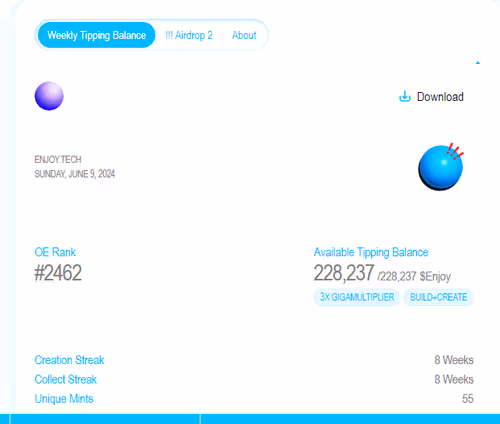Click the download arrow icon

[x=405, y=96]
